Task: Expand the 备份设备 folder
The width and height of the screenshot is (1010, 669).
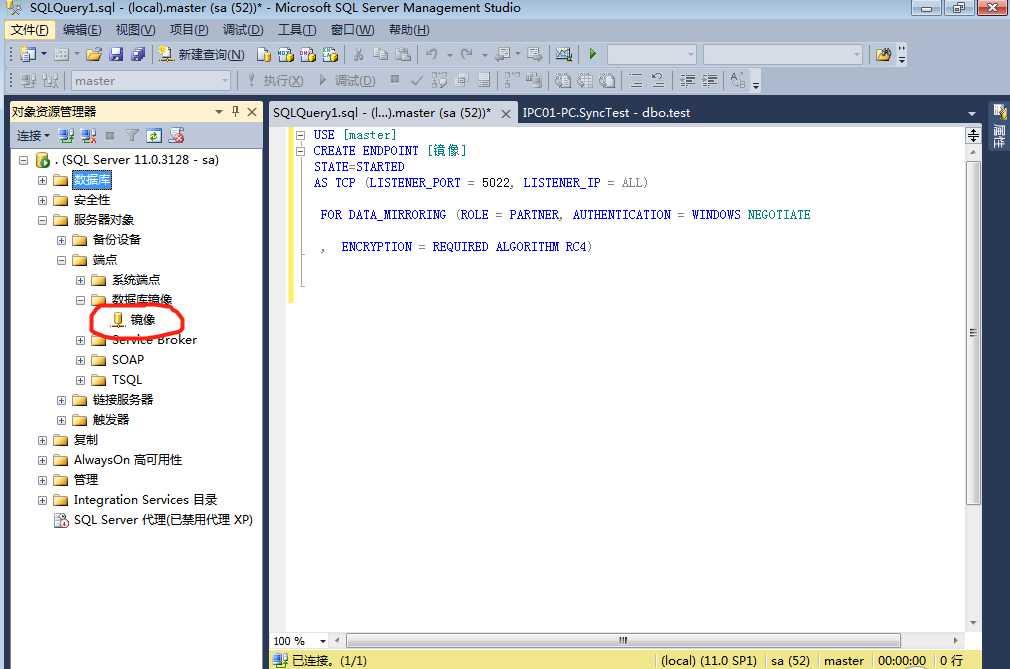Action: (61, 240)
